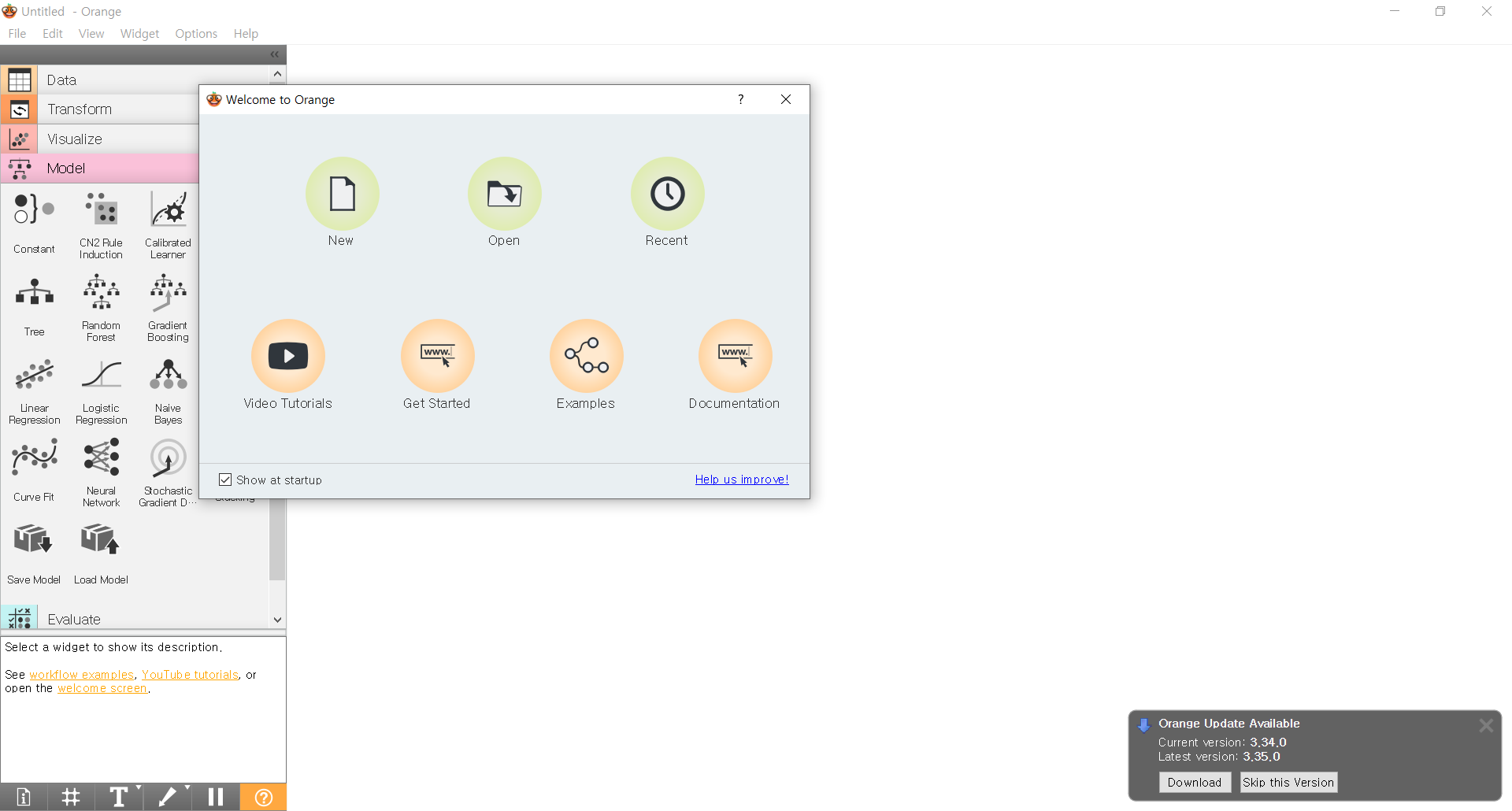Open the welcome screen link

(102, 688)
